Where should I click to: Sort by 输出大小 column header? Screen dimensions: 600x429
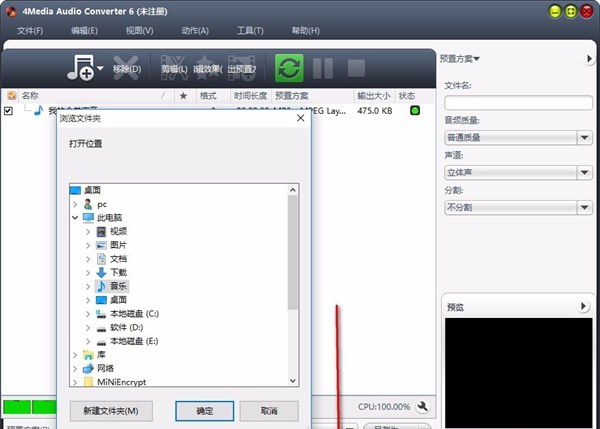(374, 96)
